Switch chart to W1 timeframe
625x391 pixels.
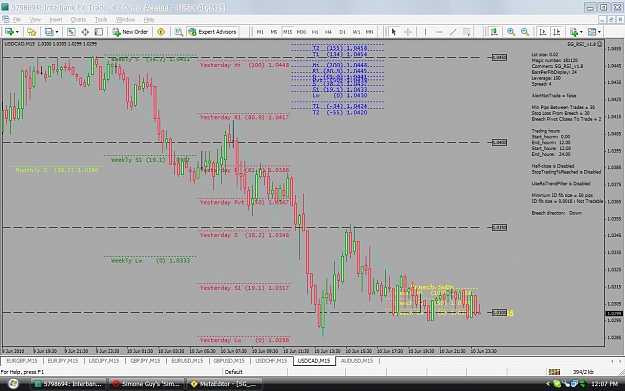pyautogui.click(x=356, y=32)
